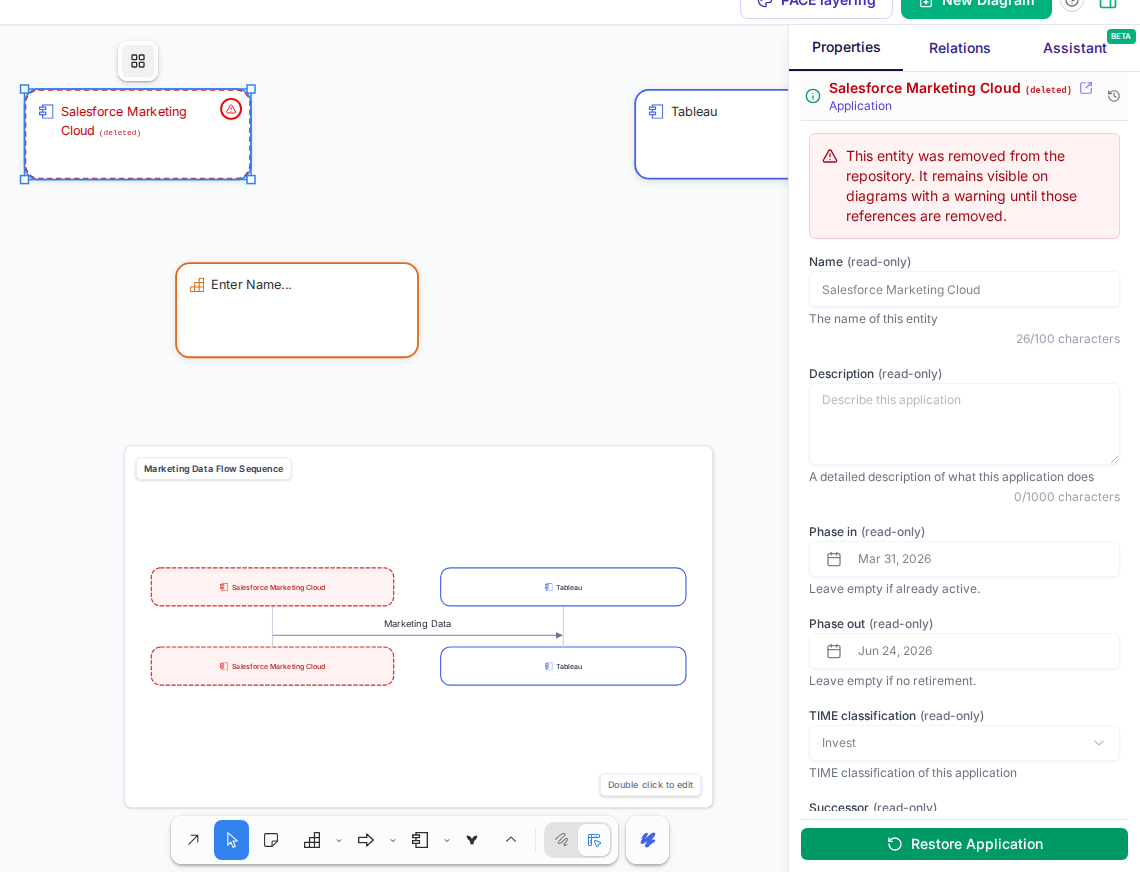Click the capability icon on Enter Name card
Screen dimensions: 1140x872
(x=197, y=285)
